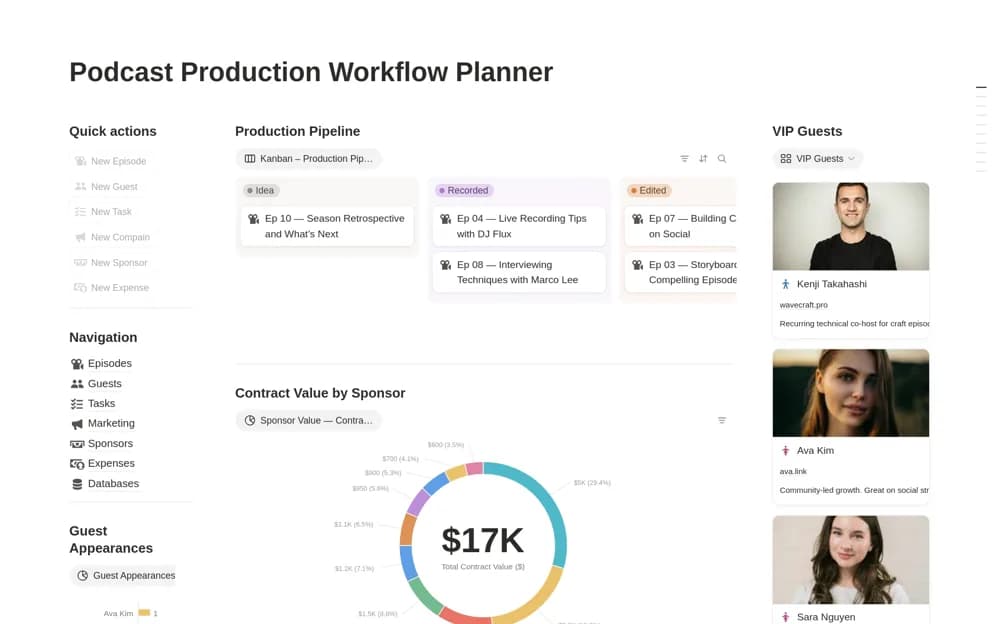
Task: Open Tasks in Navigation
Action: click(93, 404)
